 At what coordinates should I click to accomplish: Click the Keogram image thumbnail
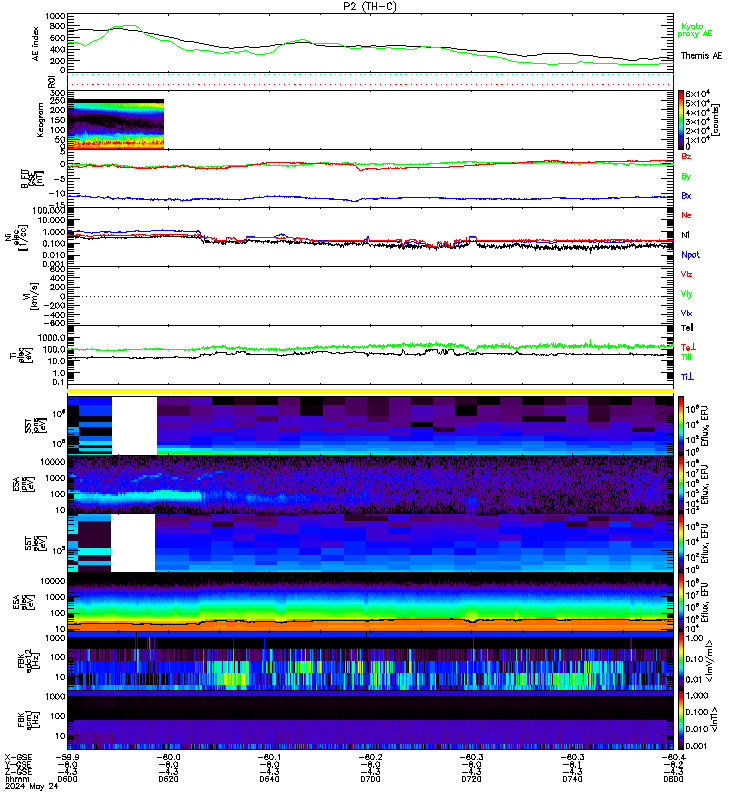[116, 124]
